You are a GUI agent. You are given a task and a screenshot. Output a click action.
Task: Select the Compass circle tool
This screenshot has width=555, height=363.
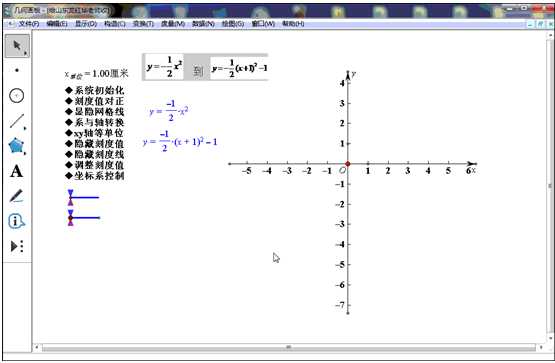click(16, 96)
